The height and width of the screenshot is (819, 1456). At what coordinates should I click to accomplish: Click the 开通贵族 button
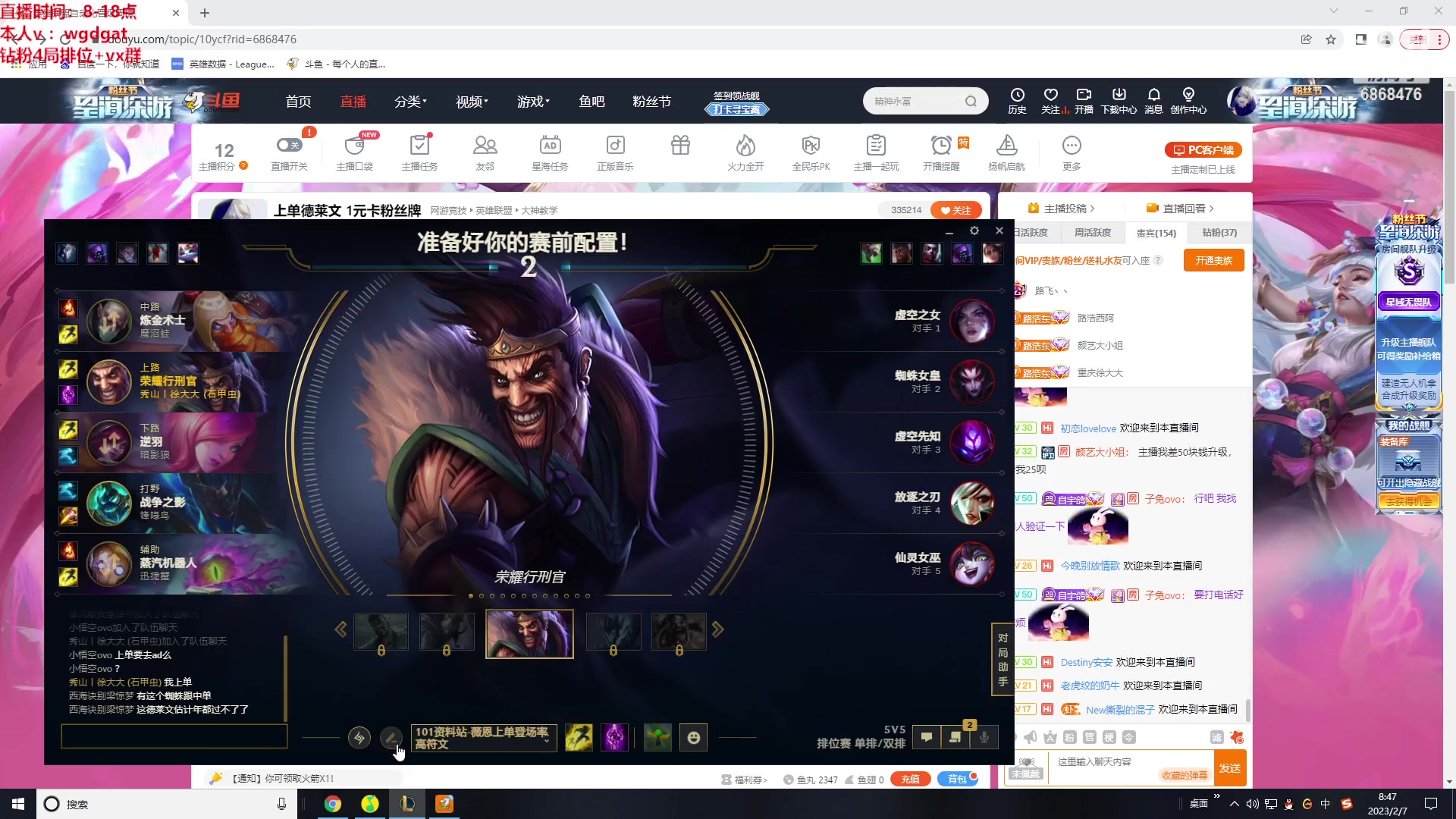coord(1213,260)
